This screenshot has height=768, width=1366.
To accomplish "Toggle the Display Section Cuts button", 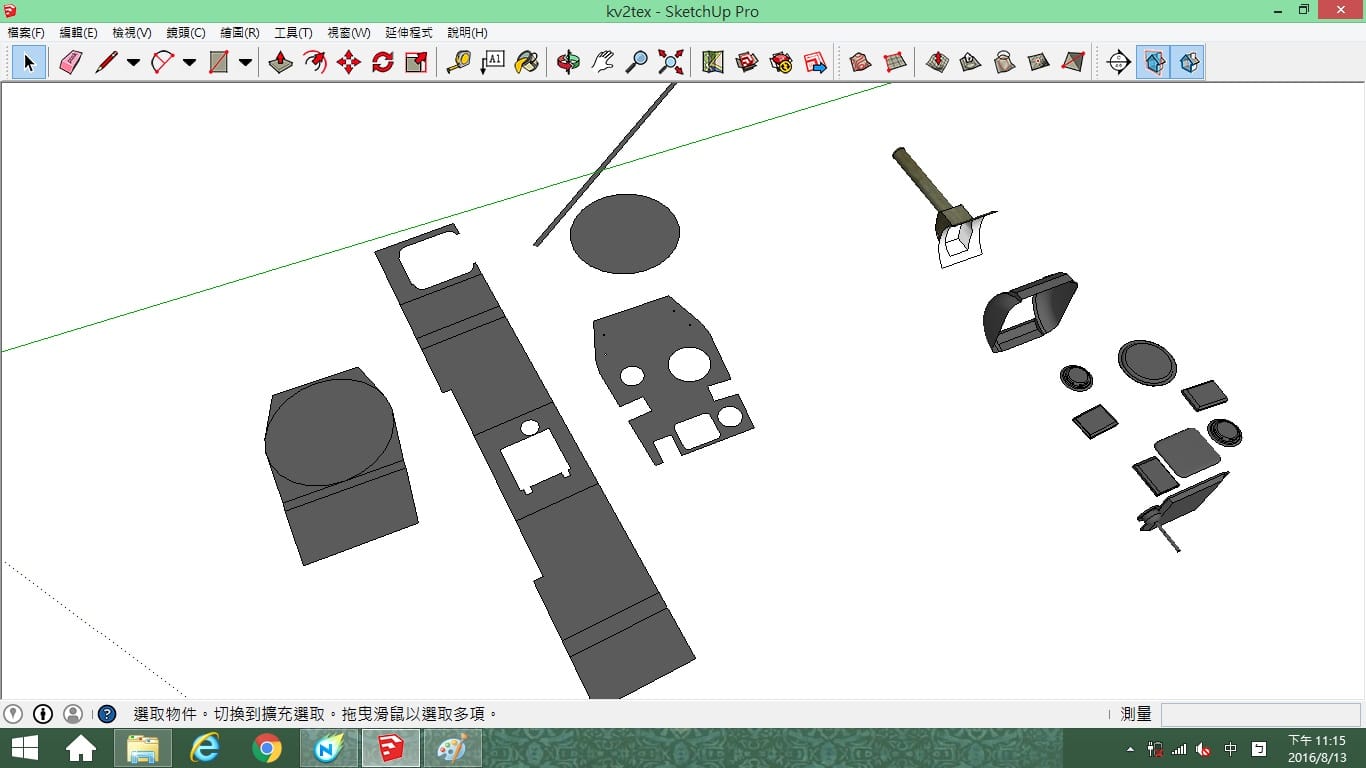I will click(1187, 63).
